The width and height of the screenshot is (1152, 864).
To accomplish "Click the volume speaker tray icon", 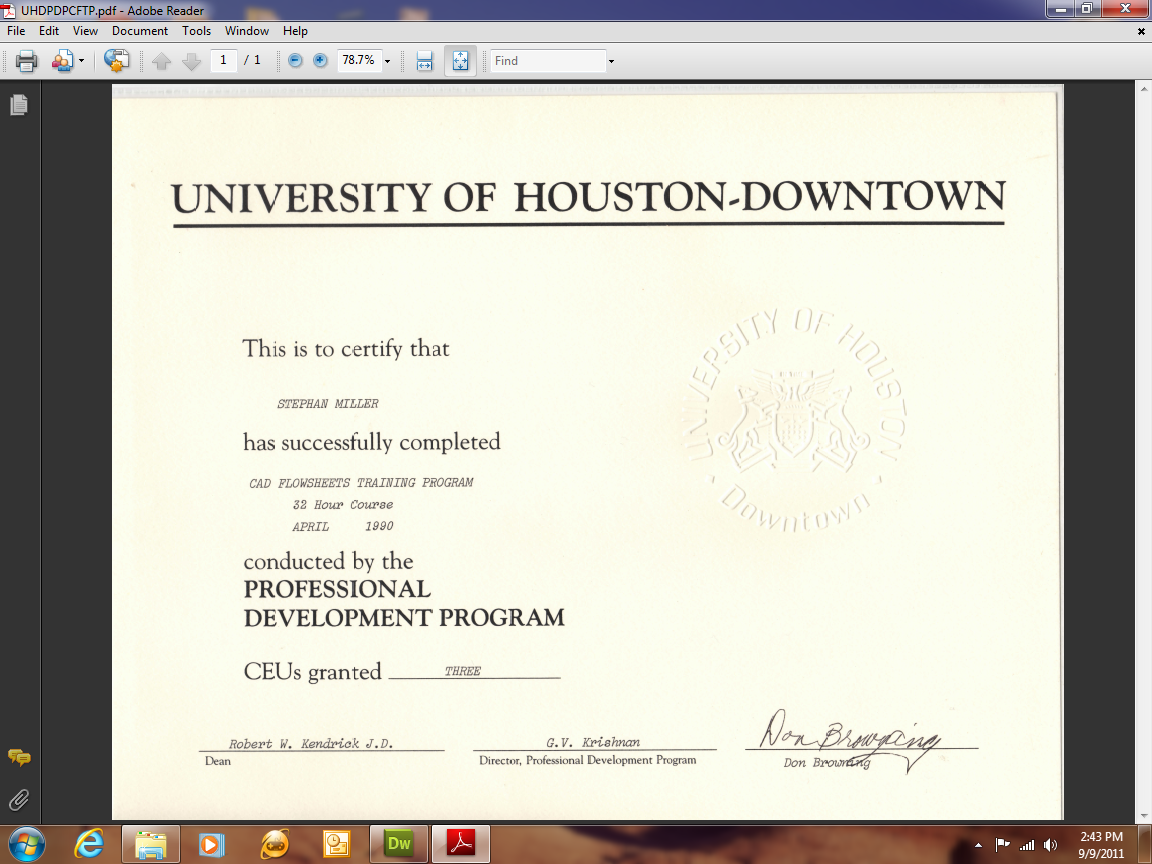I will pyautogui.click(x=1051, y=845).
